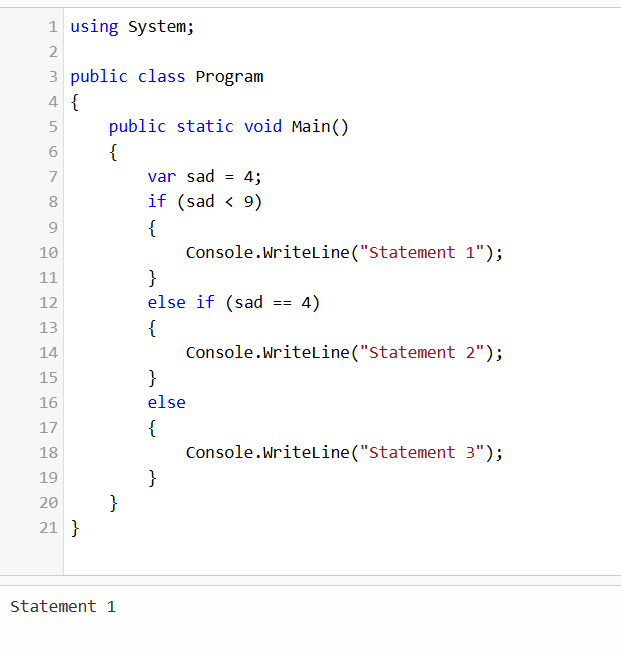Click the closing brace on line 21
The height and width of the screenshot is (656, 621).
tap(75, 527)
